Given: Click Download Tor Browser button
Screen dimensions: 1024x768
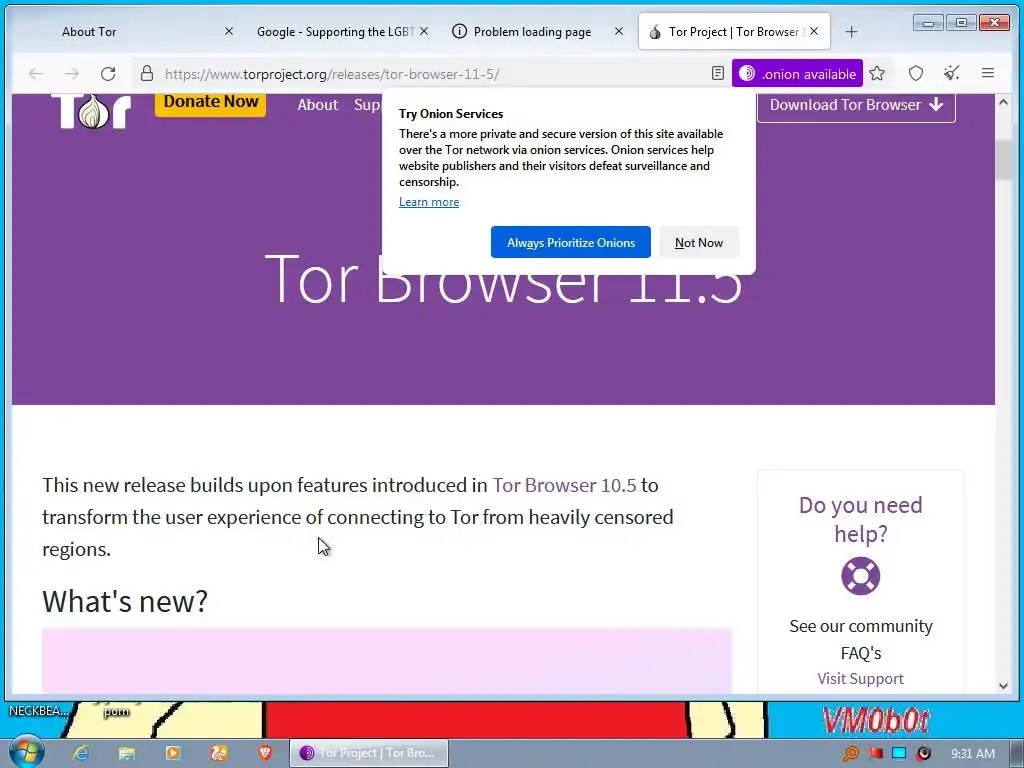Looking at the screenshot, I should point(856,106).
